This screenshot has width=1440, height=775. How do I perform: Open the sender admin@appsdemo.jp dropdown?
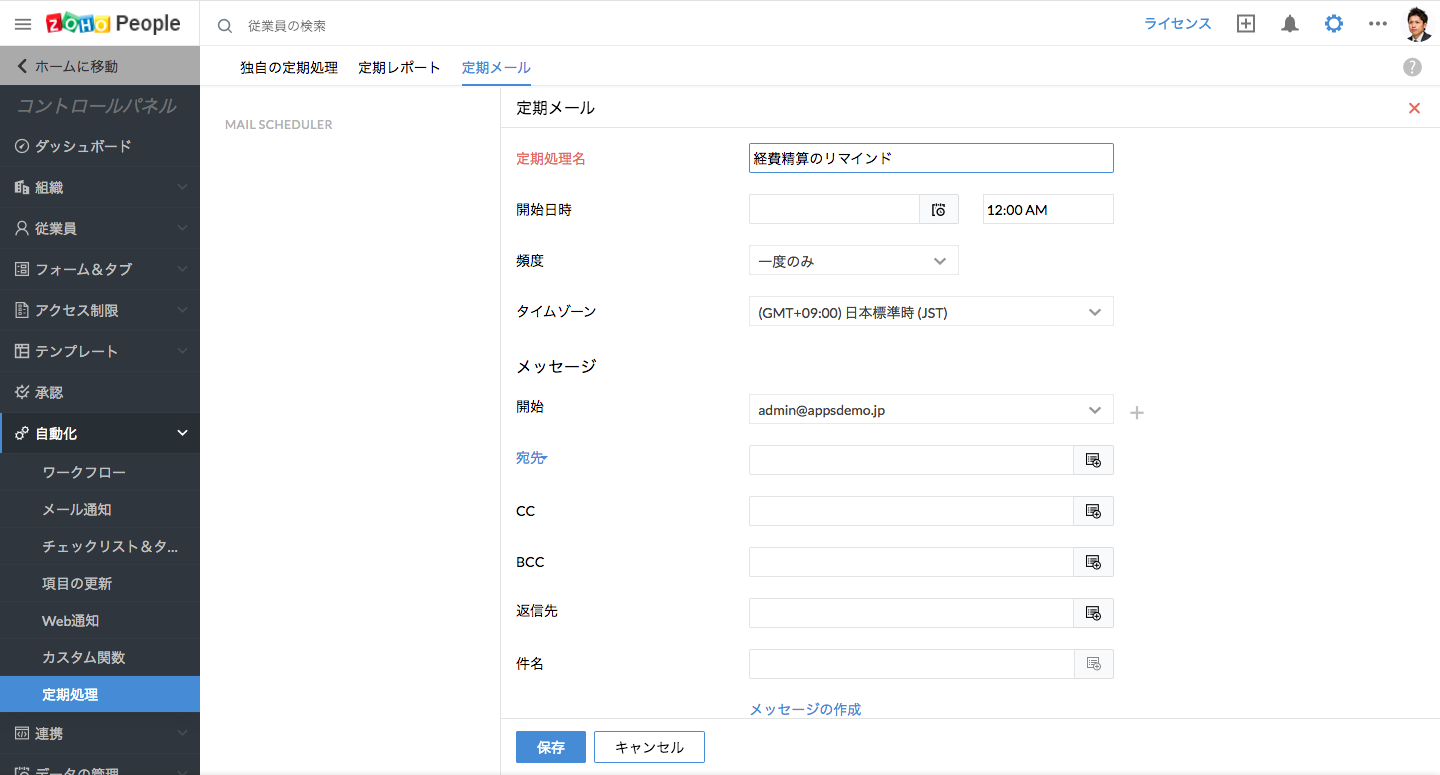point(930,410)
